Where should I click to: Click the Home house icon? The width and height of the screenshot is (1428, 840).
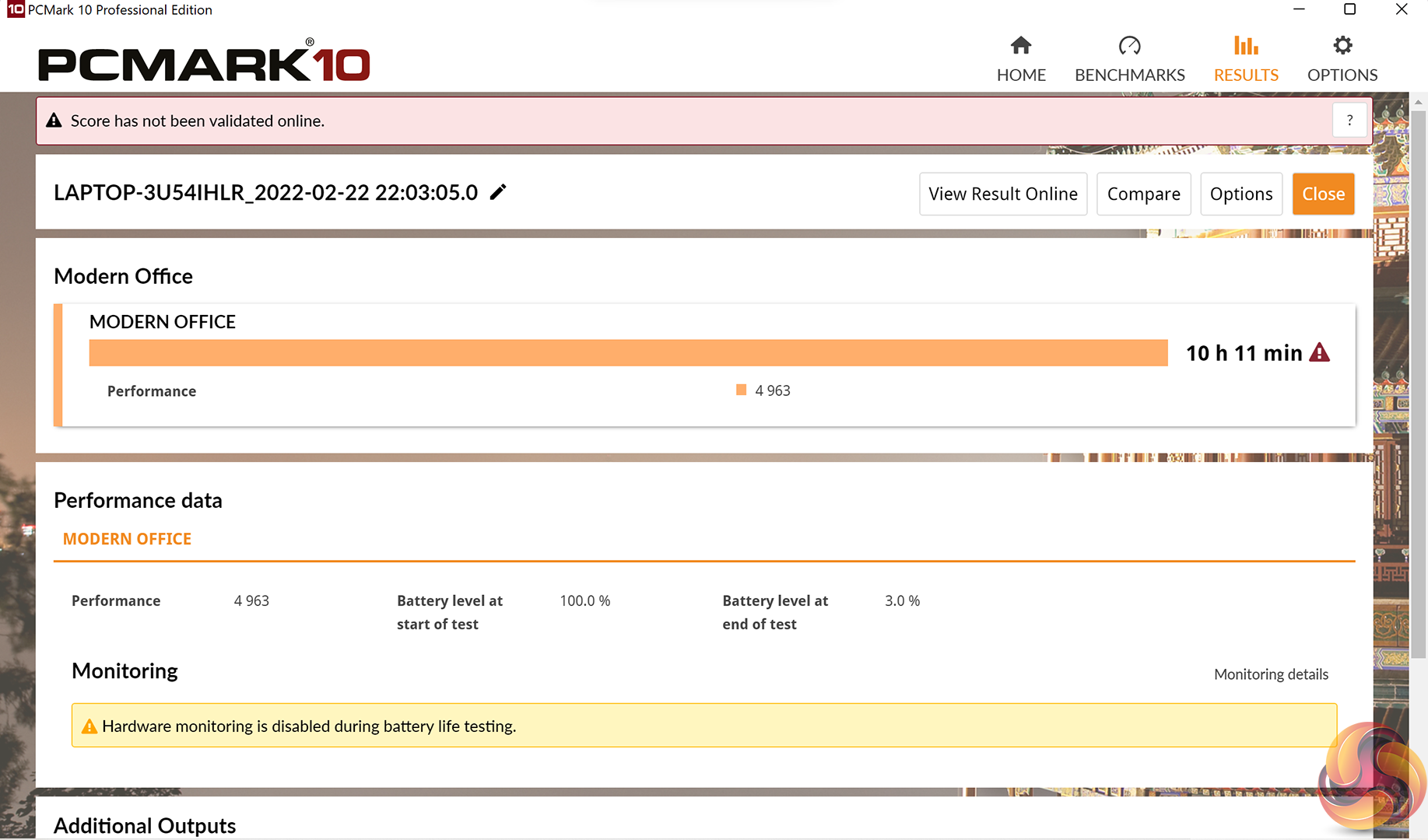[x=1021, y=46]
